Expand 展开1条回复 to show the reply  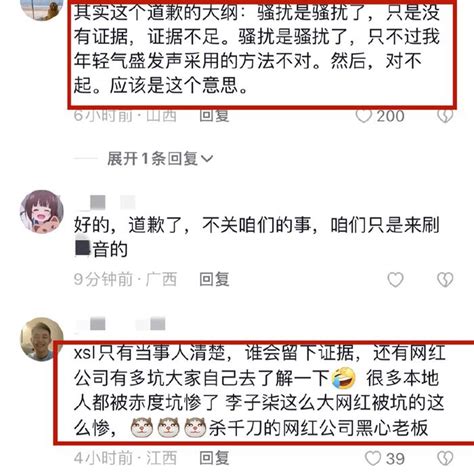pos(160,159)
